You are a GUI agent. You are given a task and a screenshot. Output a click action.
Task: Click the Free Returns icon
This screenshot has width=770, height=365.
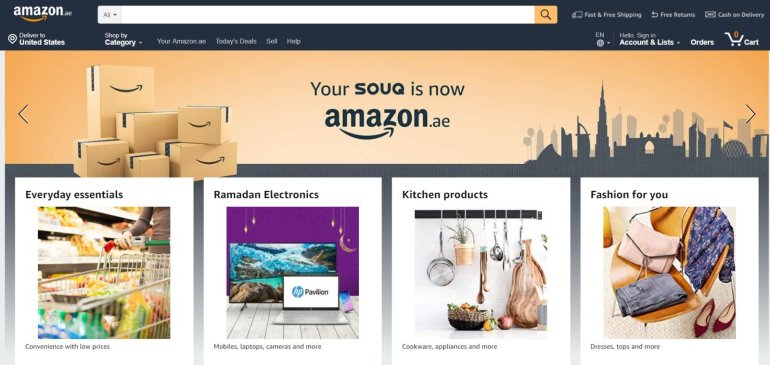tap(655, 15)
